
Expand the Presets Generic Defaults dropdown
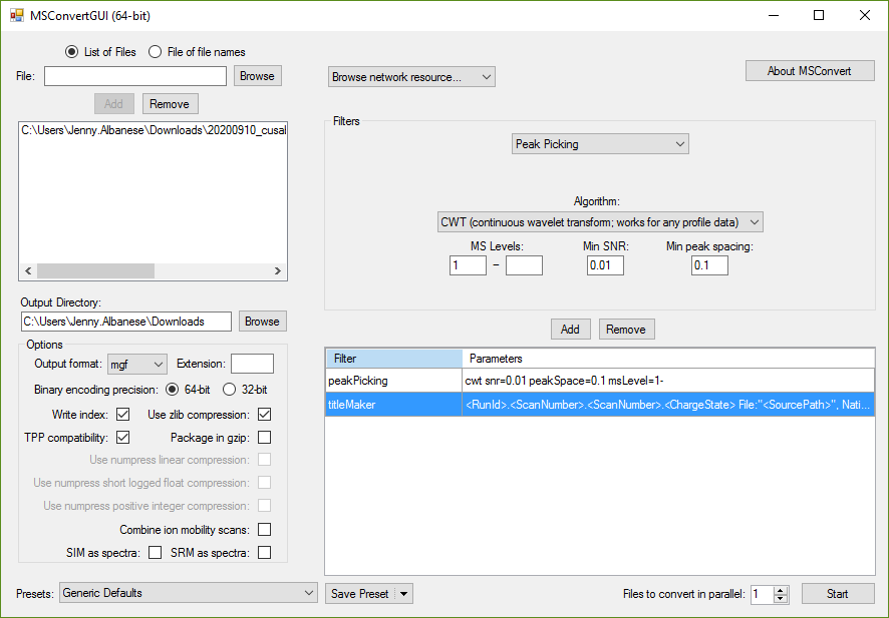(x=188, y=593)
